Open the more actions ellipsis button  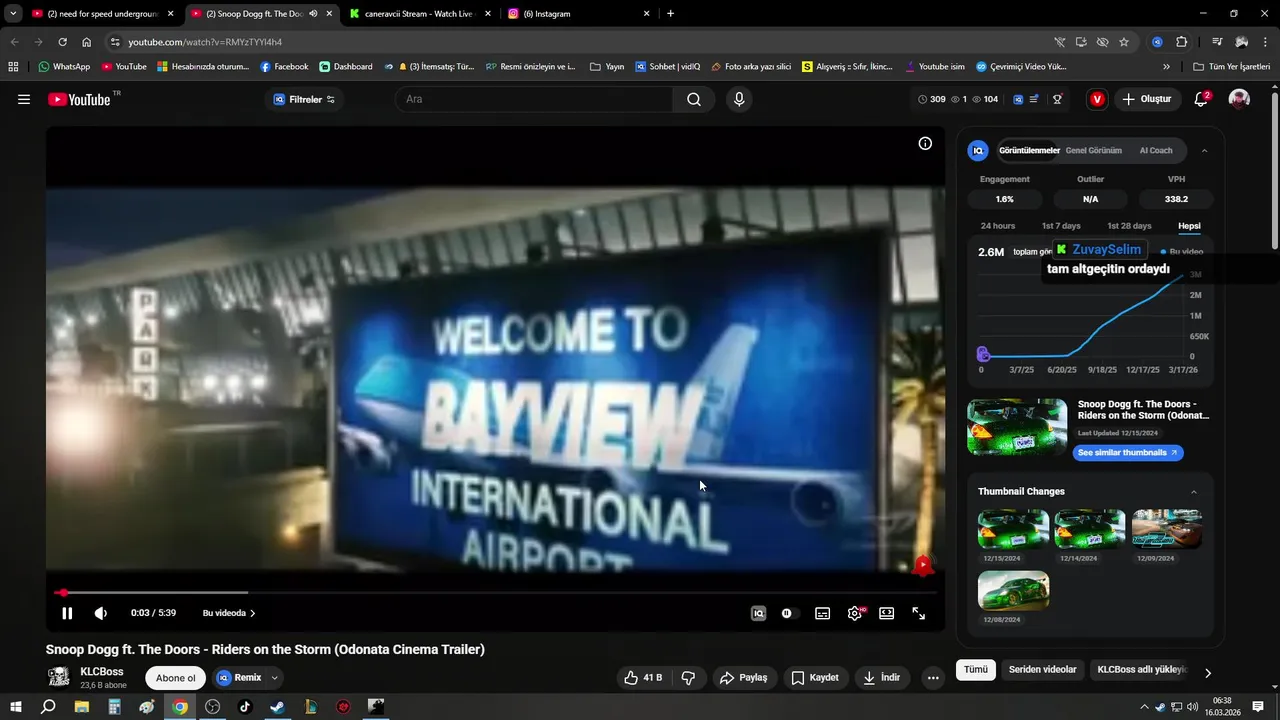pos(933,677)
